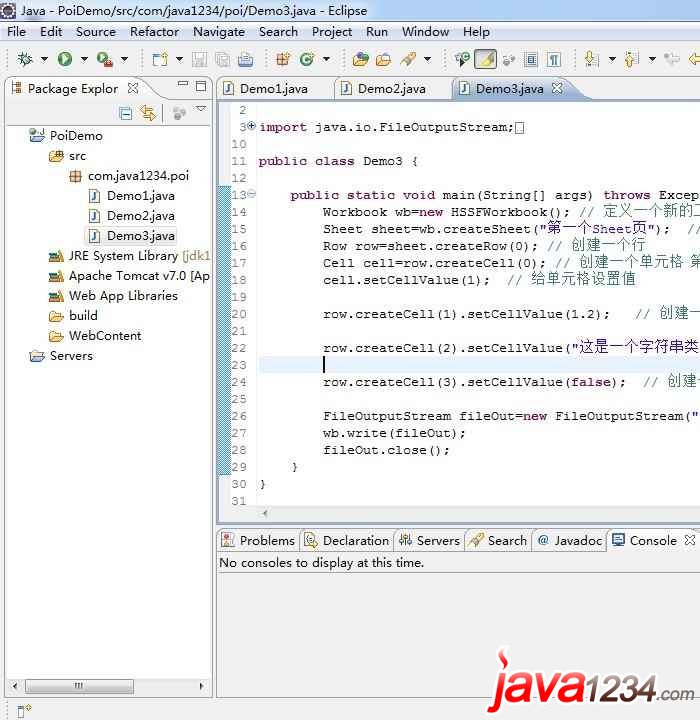700x720 pixels.
Task: Click the Previous Annotation arrow icon
Action: tap(632, 59)
